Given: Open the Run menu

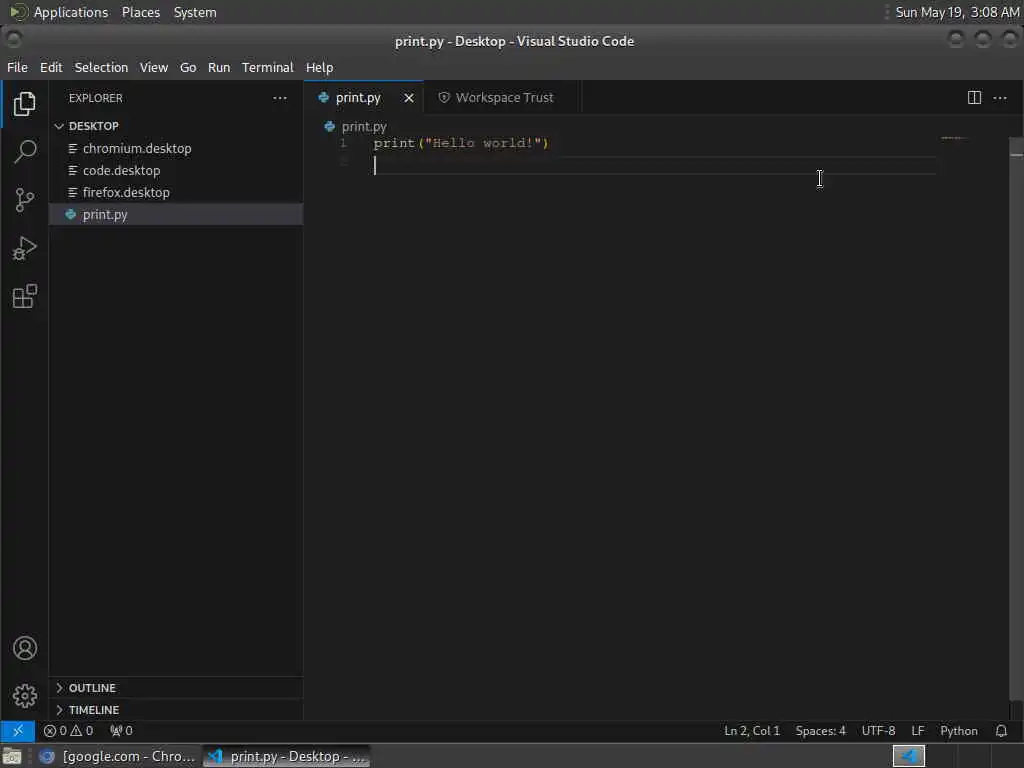Looking at the screenshot, I should point(219,67).
